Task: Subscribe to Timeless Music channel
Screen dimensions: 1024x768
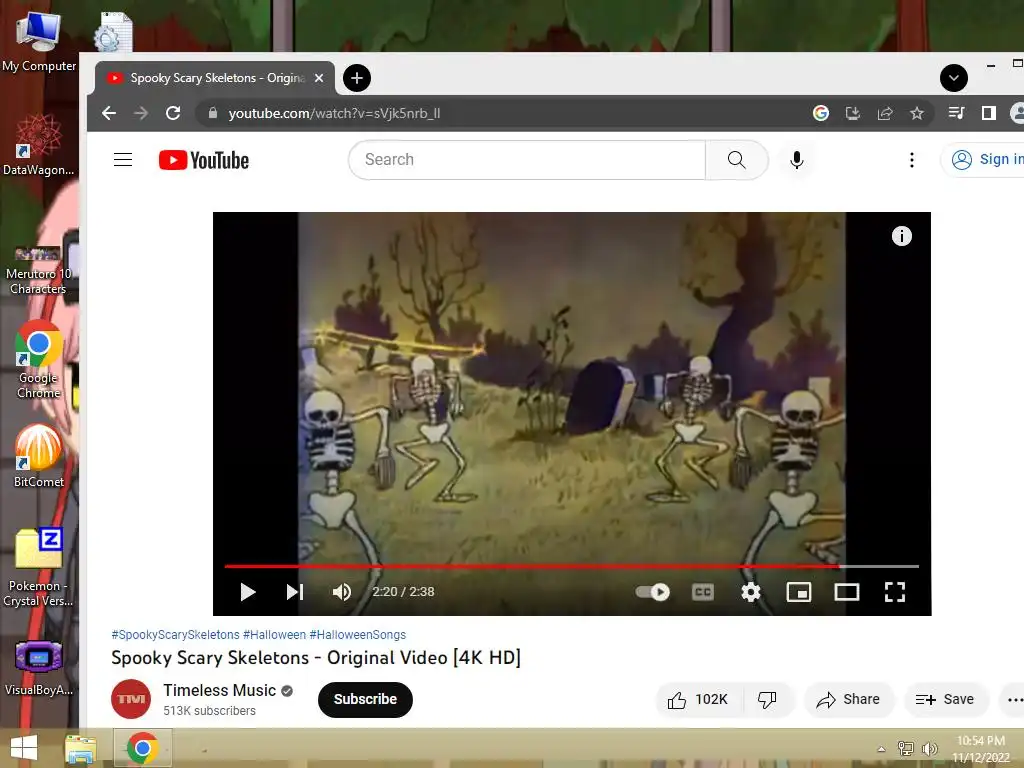Action: coord(365,699)
